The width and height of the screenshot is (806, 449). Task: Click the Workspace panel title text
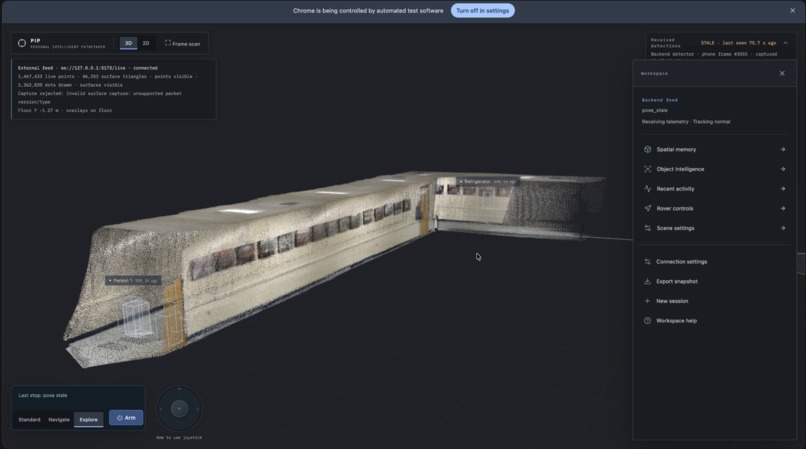tap(654, 74)
